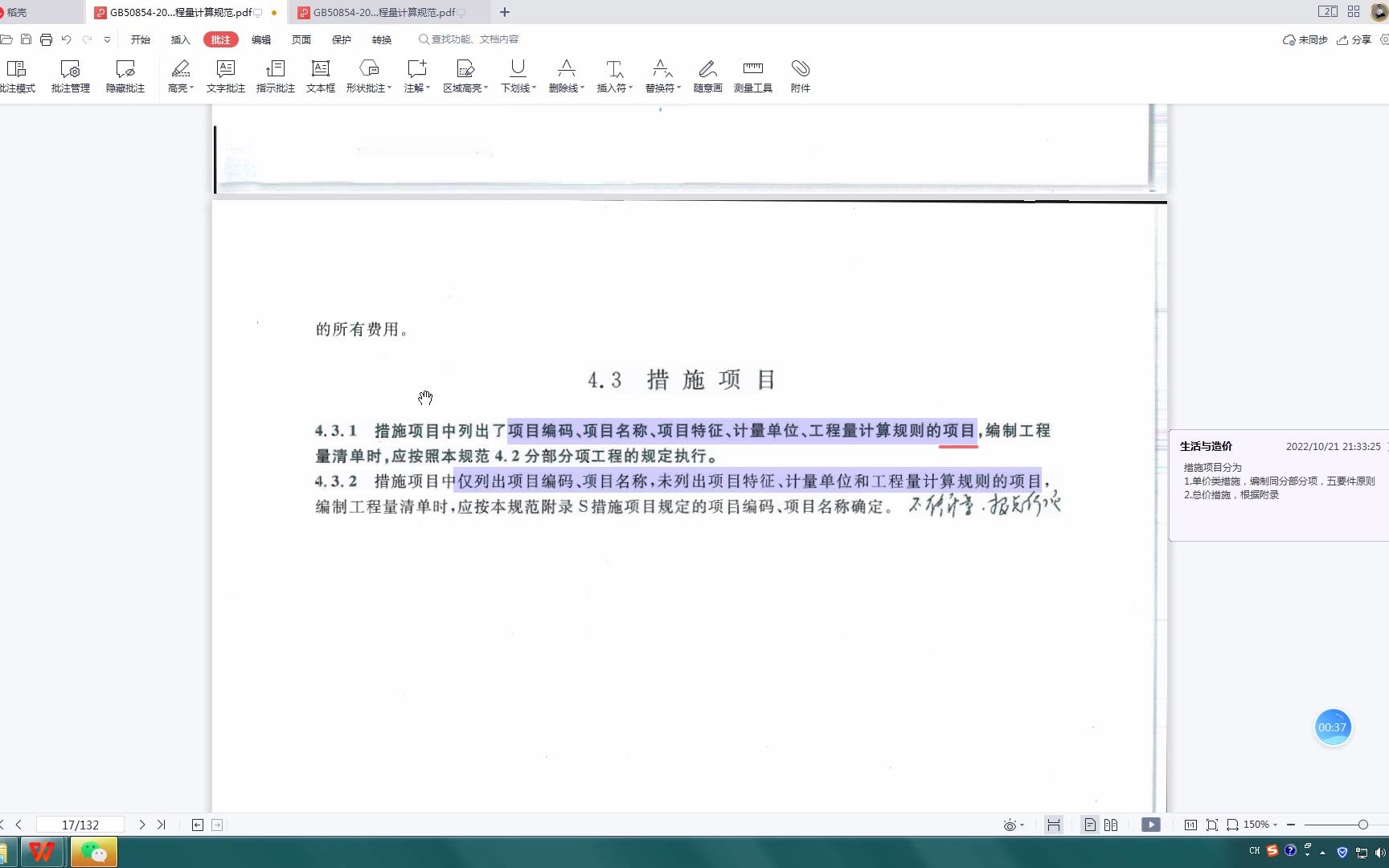The width and height of the screenshot is (1389, 868).
Task: Select the area highlight (区域高亮) tool
Action: click(464, 69)
